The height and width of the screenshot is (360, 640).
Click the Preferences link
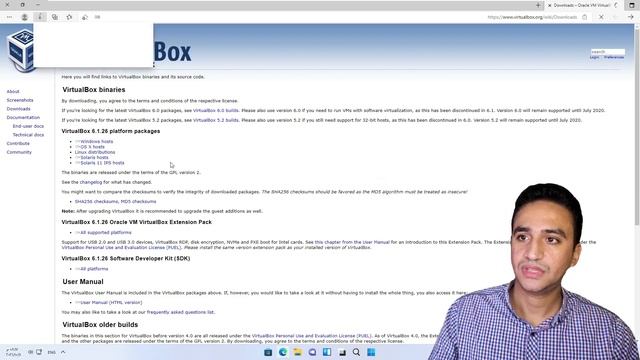[x=614, y=58]
